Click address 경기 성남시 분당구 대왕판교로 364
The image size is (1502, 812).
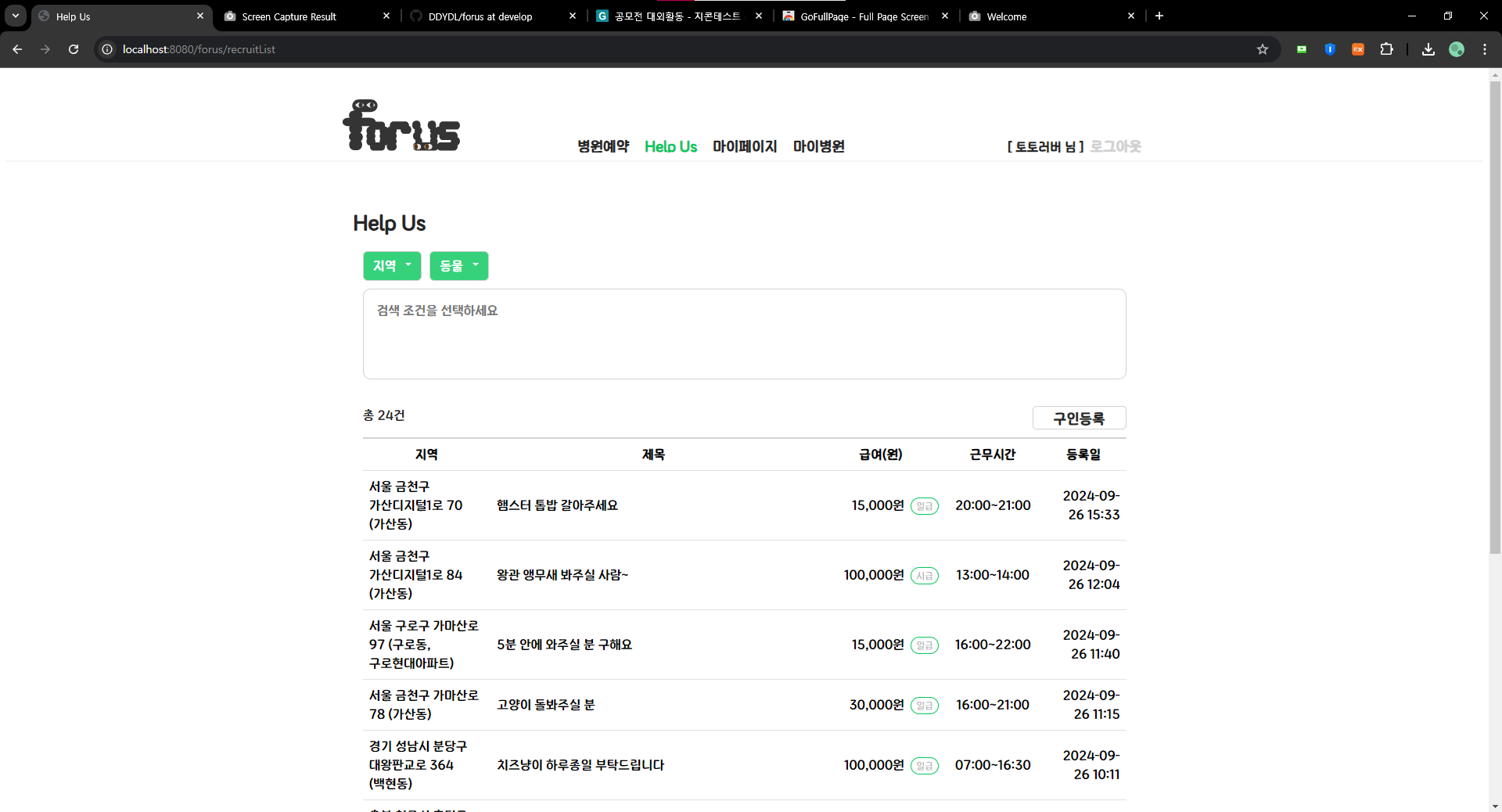[x=418, y=765]
